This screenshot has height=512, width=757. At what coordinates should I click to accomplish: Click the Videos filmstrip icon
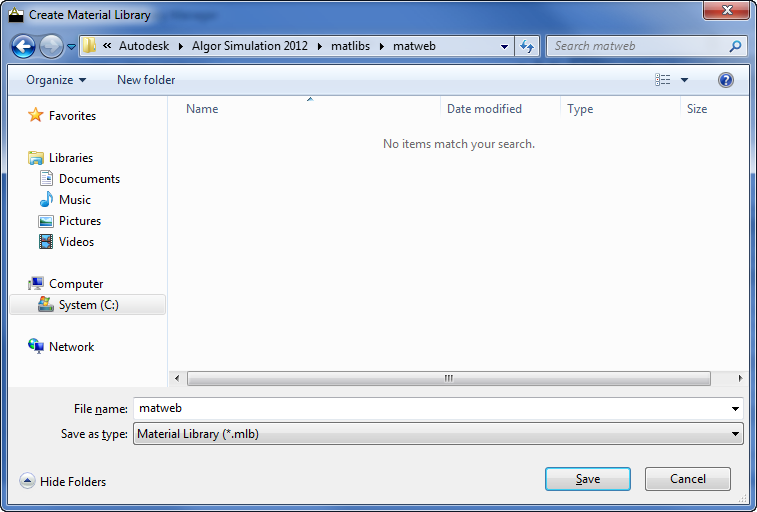click(46, 241)
